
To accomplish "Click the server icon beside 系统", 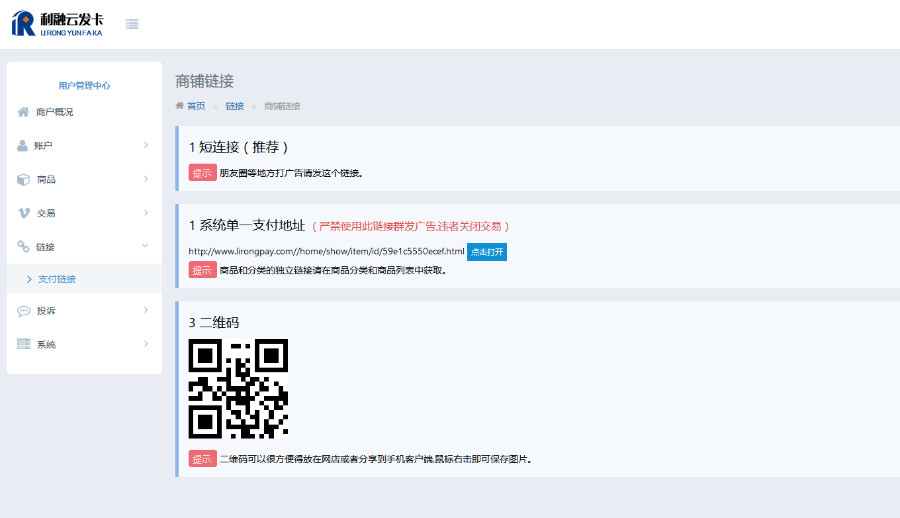I will point(24,344).
